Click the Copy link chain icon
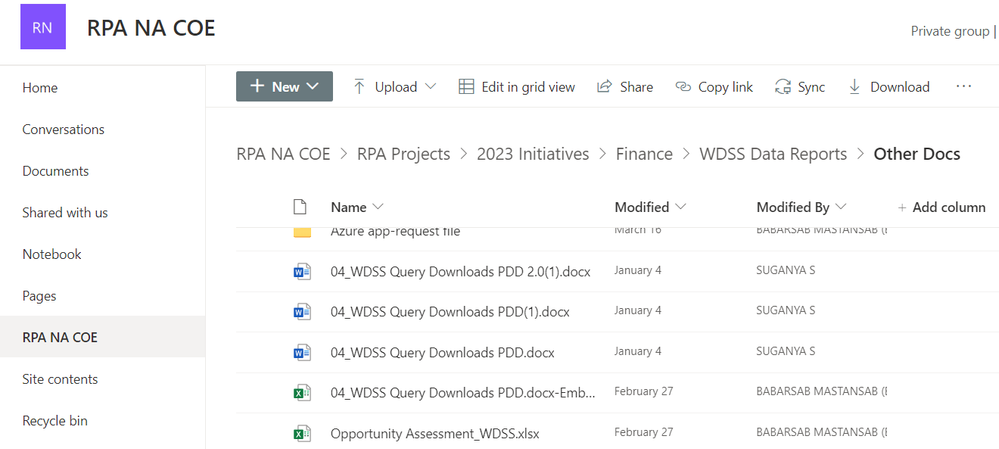 pyautogui.click(x=683, y=87)
